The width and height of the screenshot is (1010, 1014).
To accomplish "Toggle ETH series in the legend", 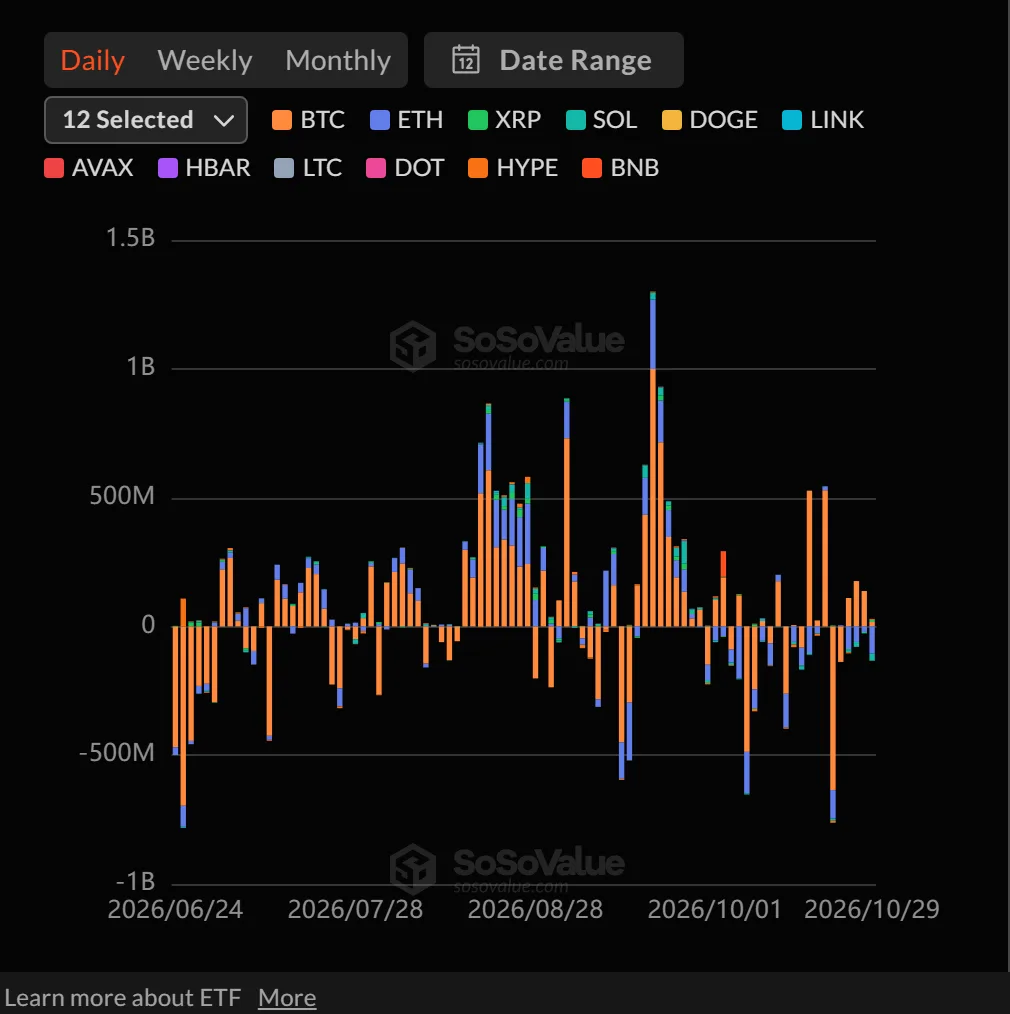I will pos(406,120).
